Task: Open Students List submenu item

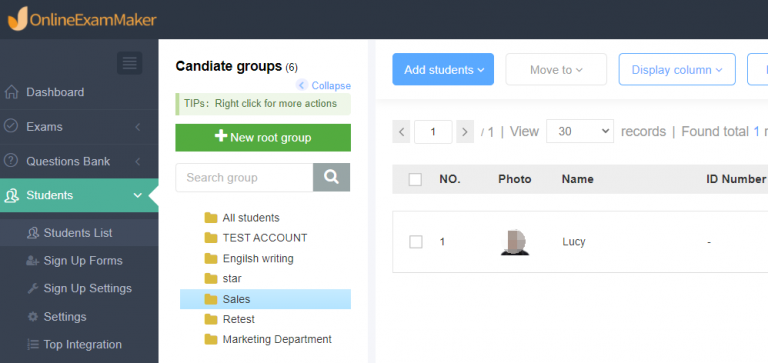Action: click(x=79, y=233)
